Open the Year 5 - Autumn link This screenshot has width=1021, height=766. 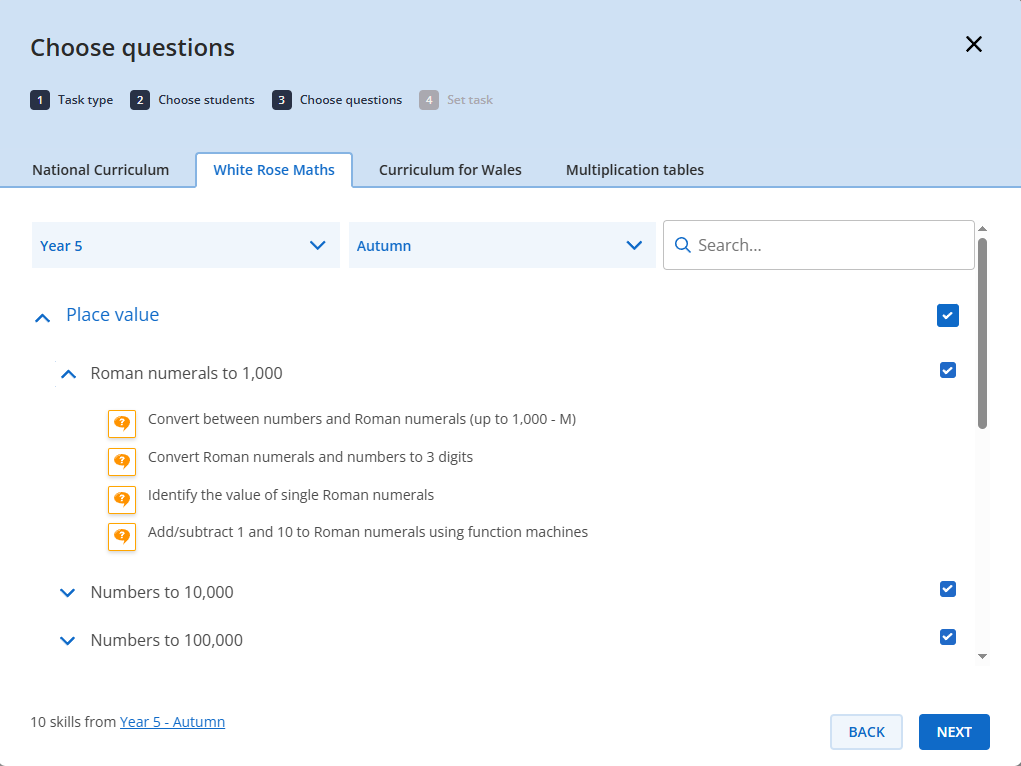[172, 722]
